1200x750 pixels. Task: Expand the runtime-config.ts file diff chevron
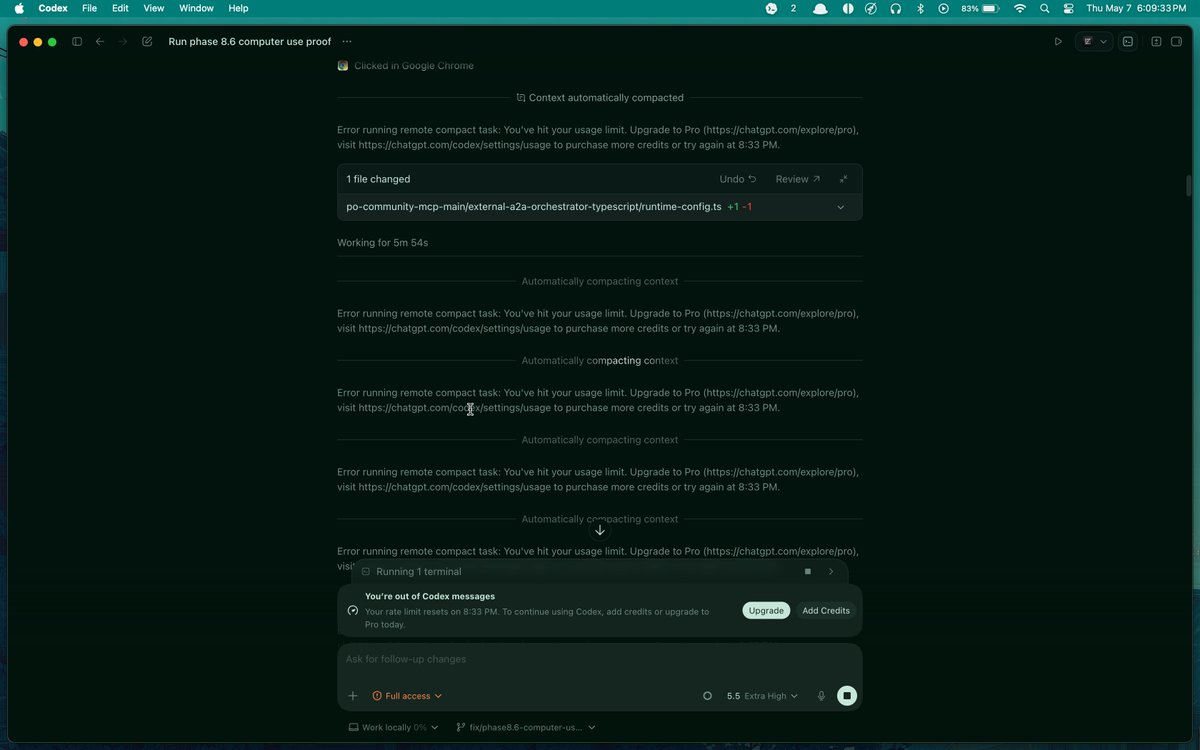point(840,207)
